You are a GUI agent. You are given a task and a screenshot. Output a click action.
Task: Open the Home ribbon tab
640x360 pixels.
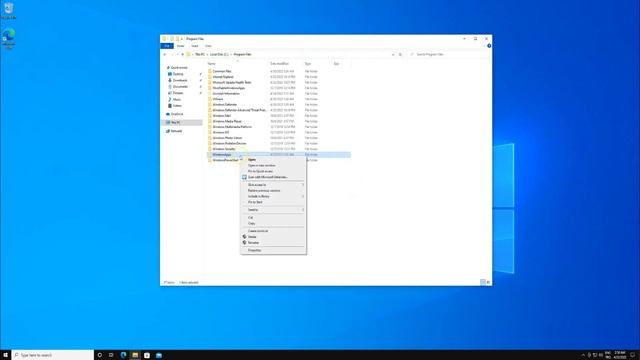(180, 46)
